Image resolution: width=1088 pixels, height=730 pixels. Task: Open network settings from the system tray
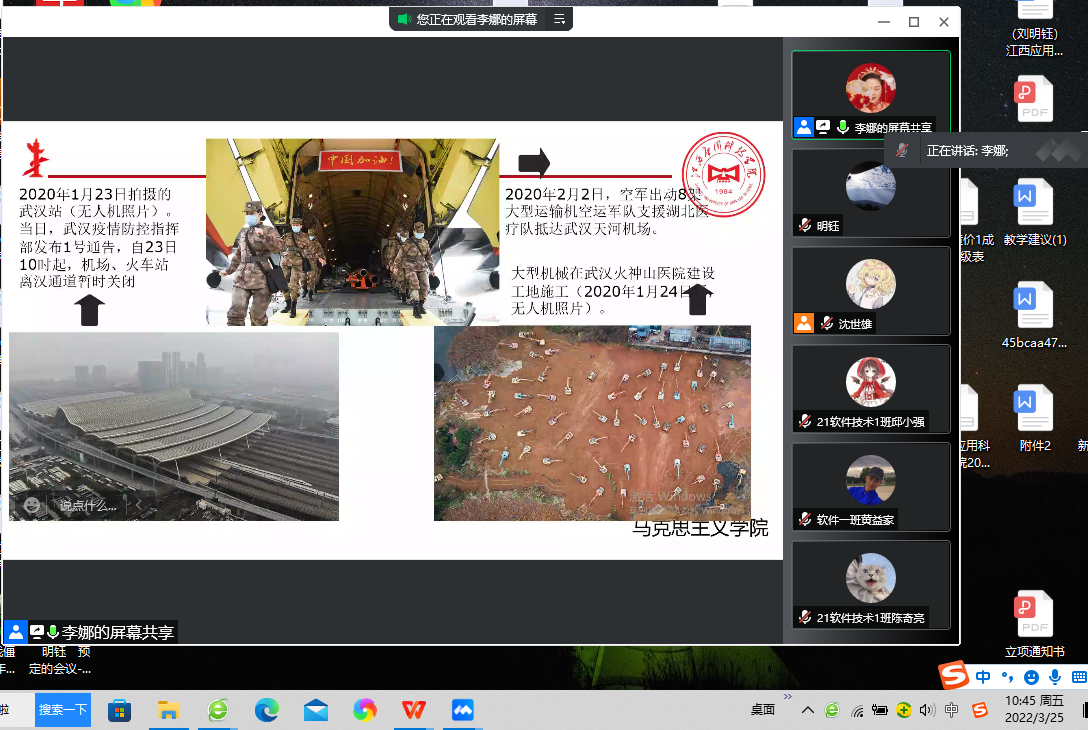tap(858, 710)
